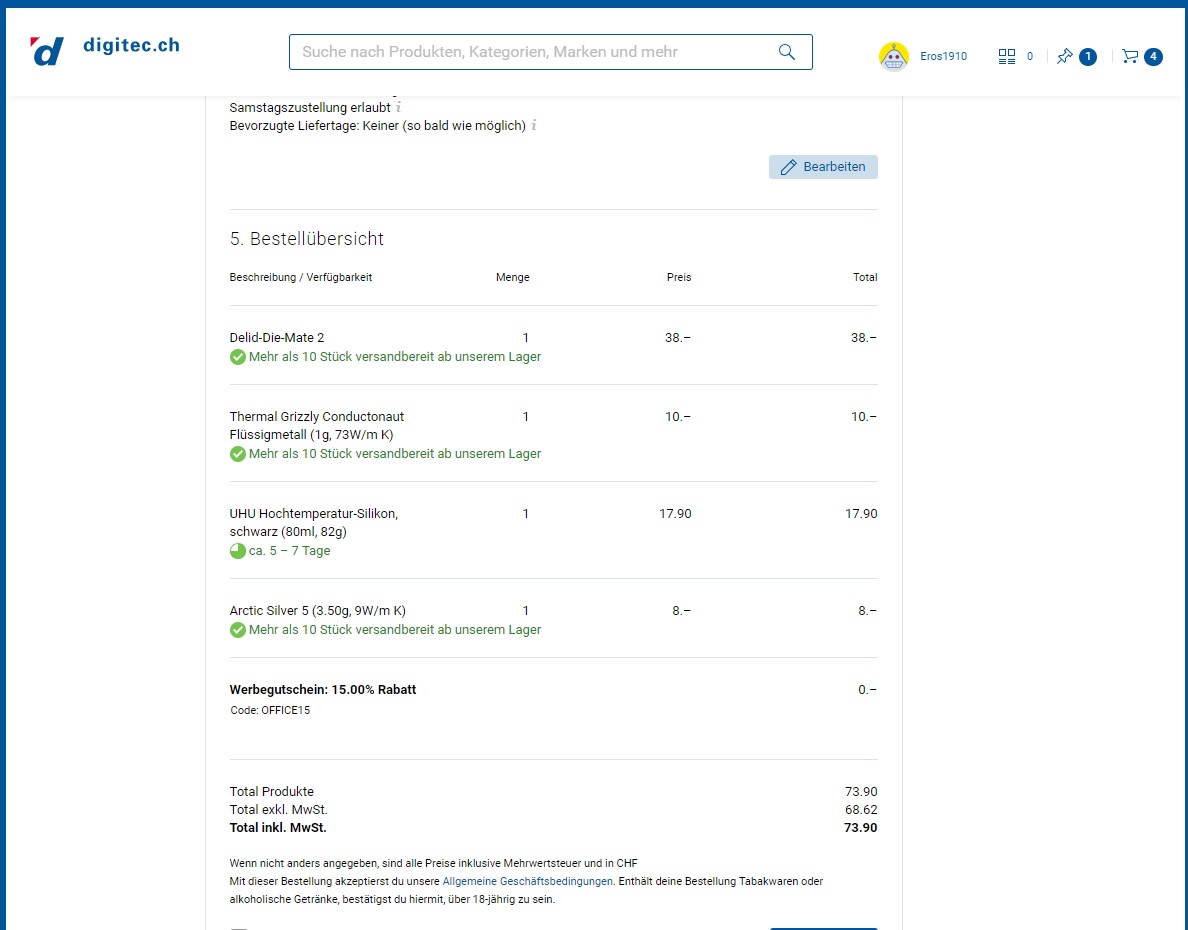
Task: Click comparison list count 0
Action: [1030, 56]
